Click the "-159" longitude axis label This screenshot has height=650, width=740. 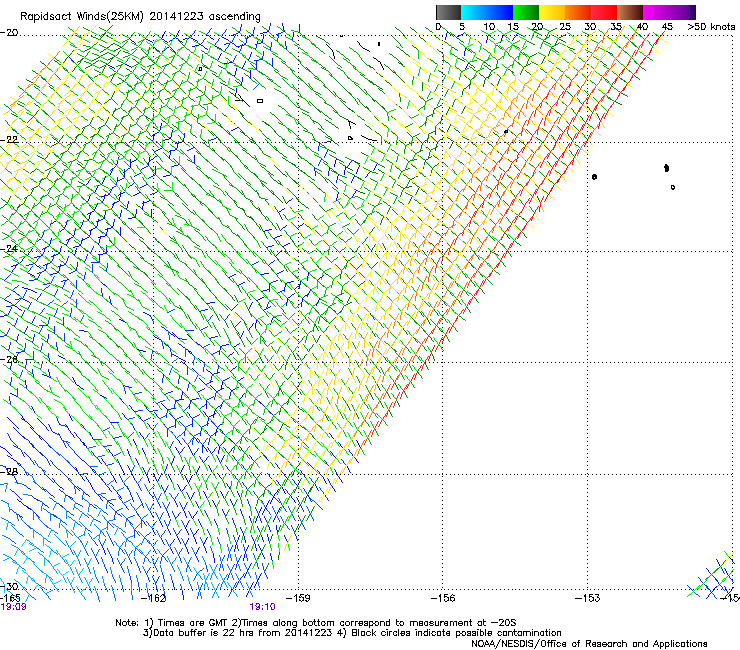(x=298, y=598)
